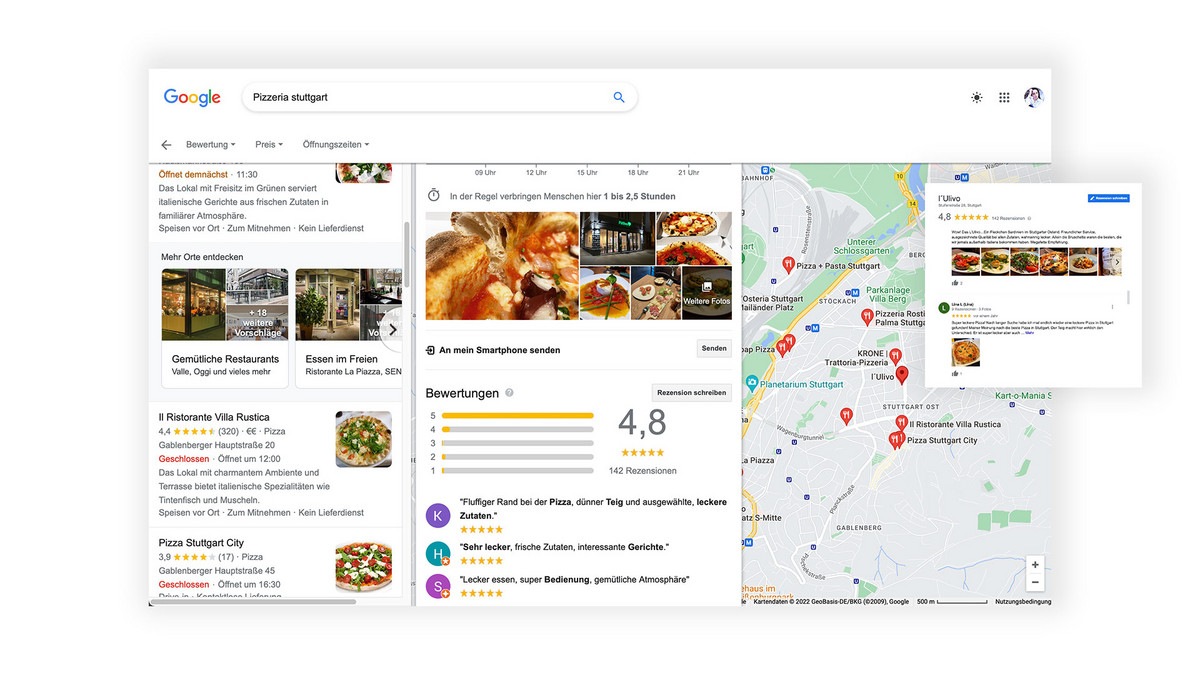
Task: Click reviewer avatar letter S
Action: coord(437,586)
